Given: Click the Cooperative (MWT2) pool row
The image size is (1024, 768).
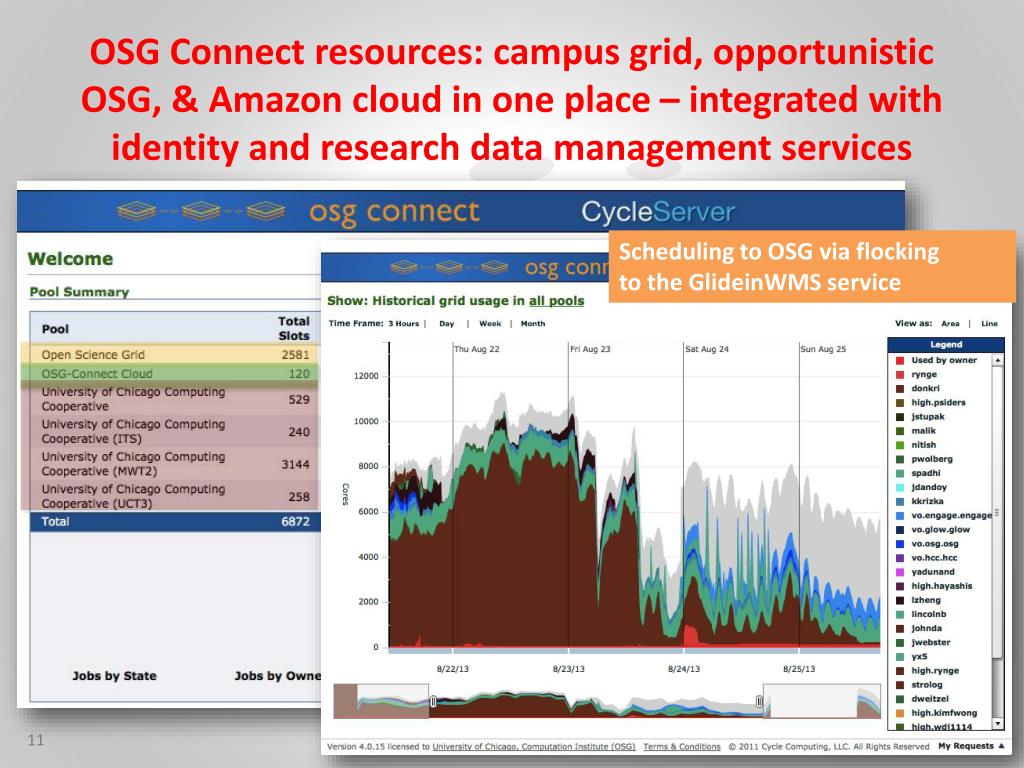Looking at the screenshot, I should point(174,464).
